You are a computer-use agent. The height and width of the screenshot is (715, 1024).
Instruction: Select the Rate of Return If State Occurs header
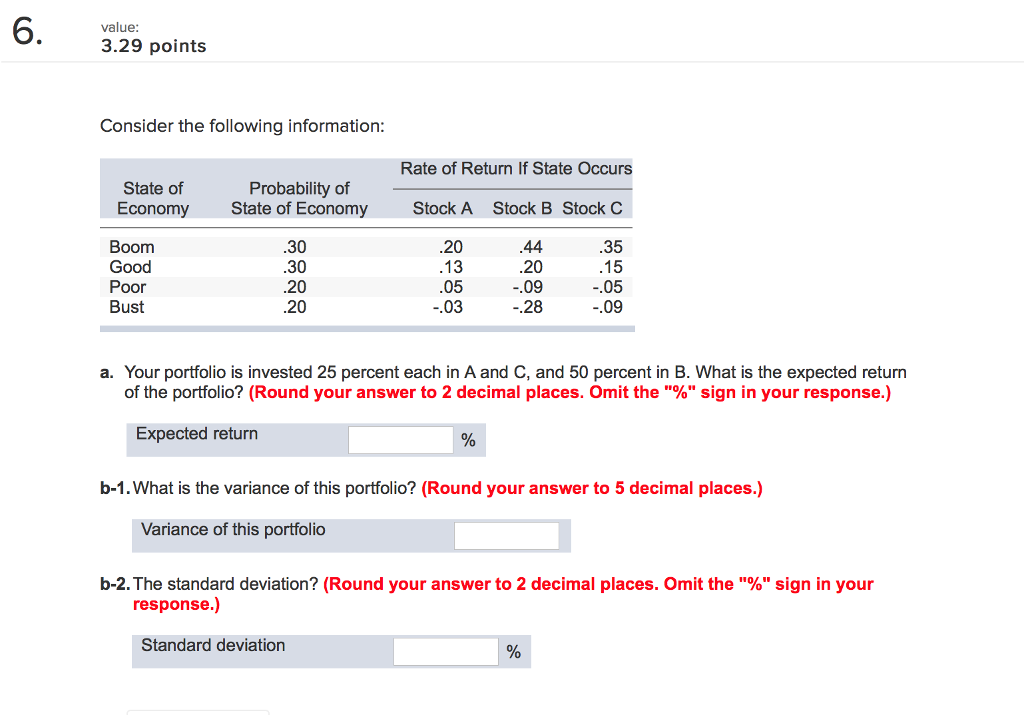point(515,168)
